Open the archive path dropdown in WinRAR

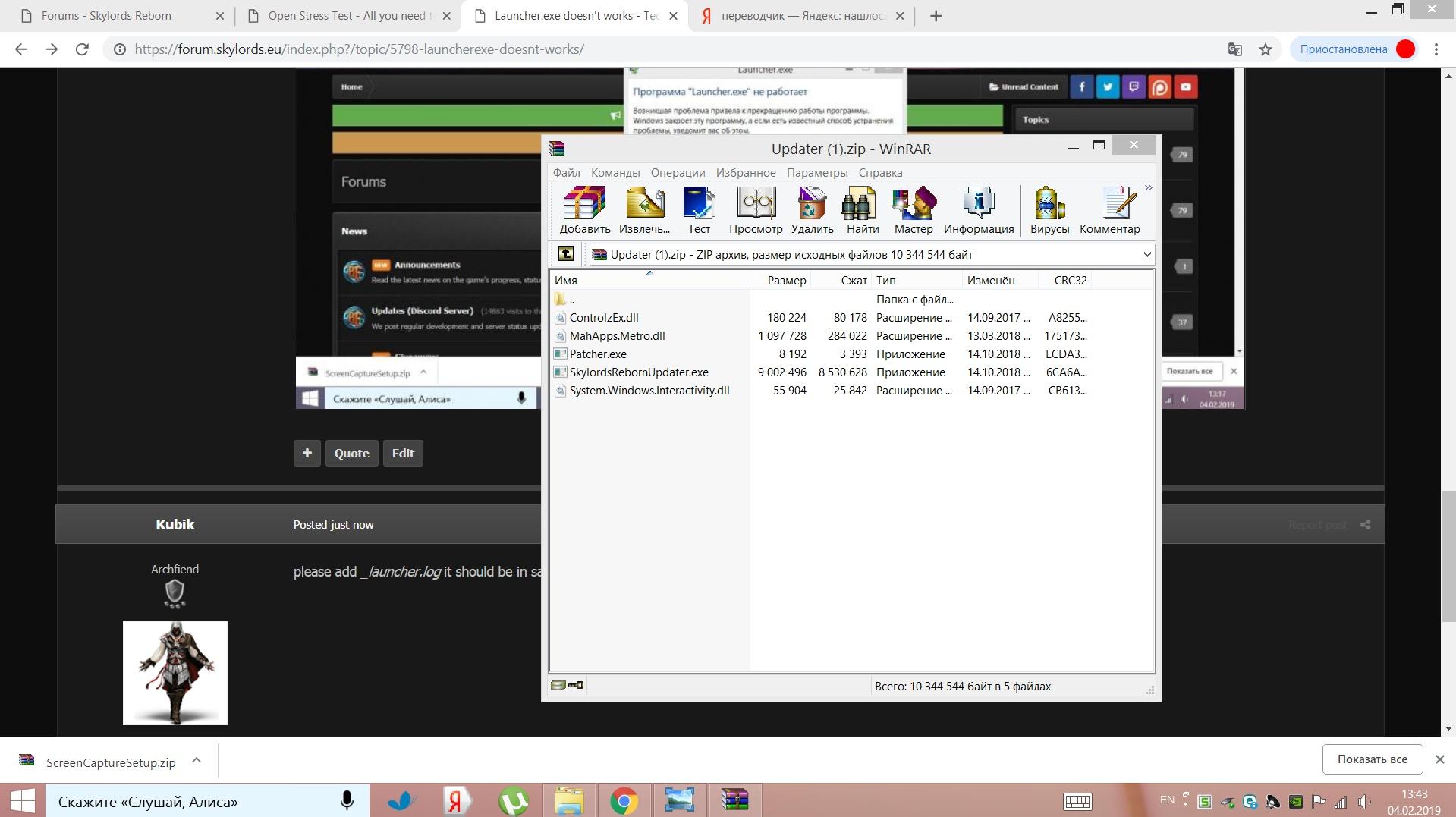coord(1146,255)
